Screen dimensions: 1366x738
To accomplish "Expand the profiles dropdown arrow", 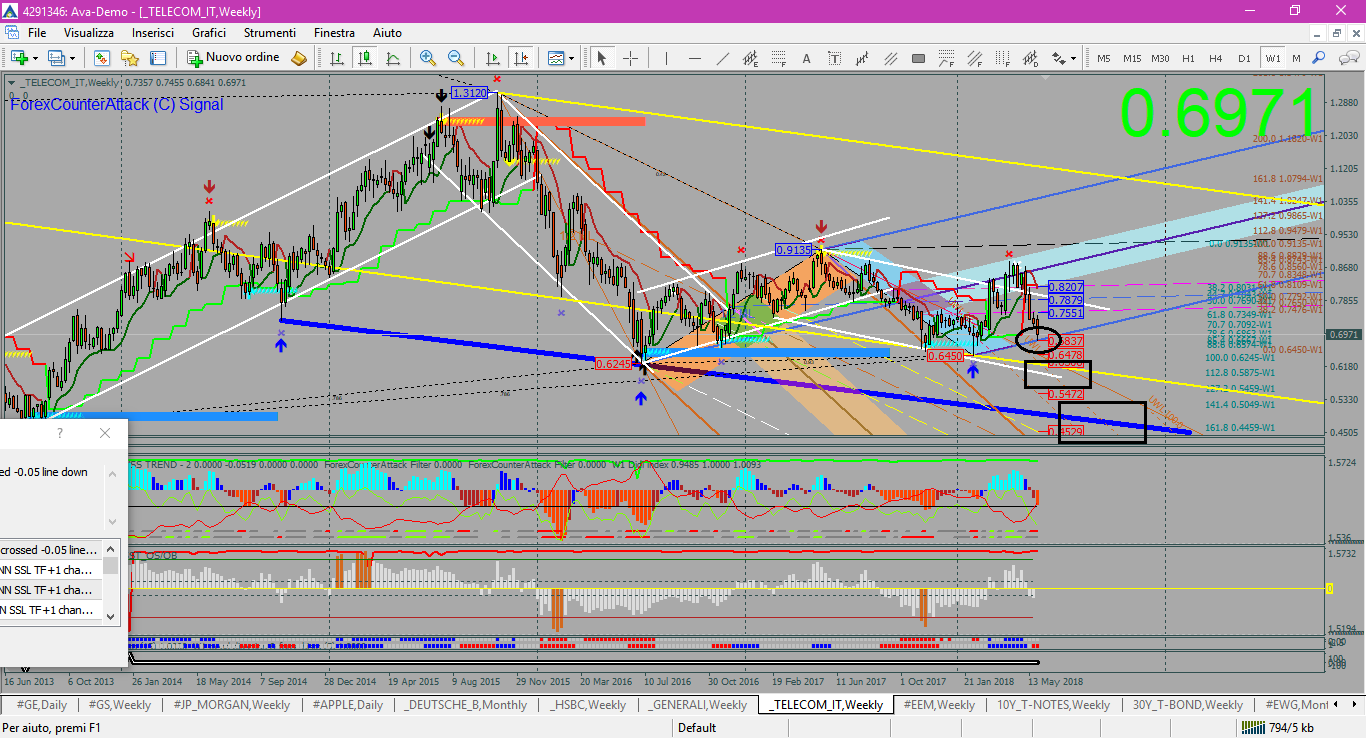I will click(x=73, y=58).
